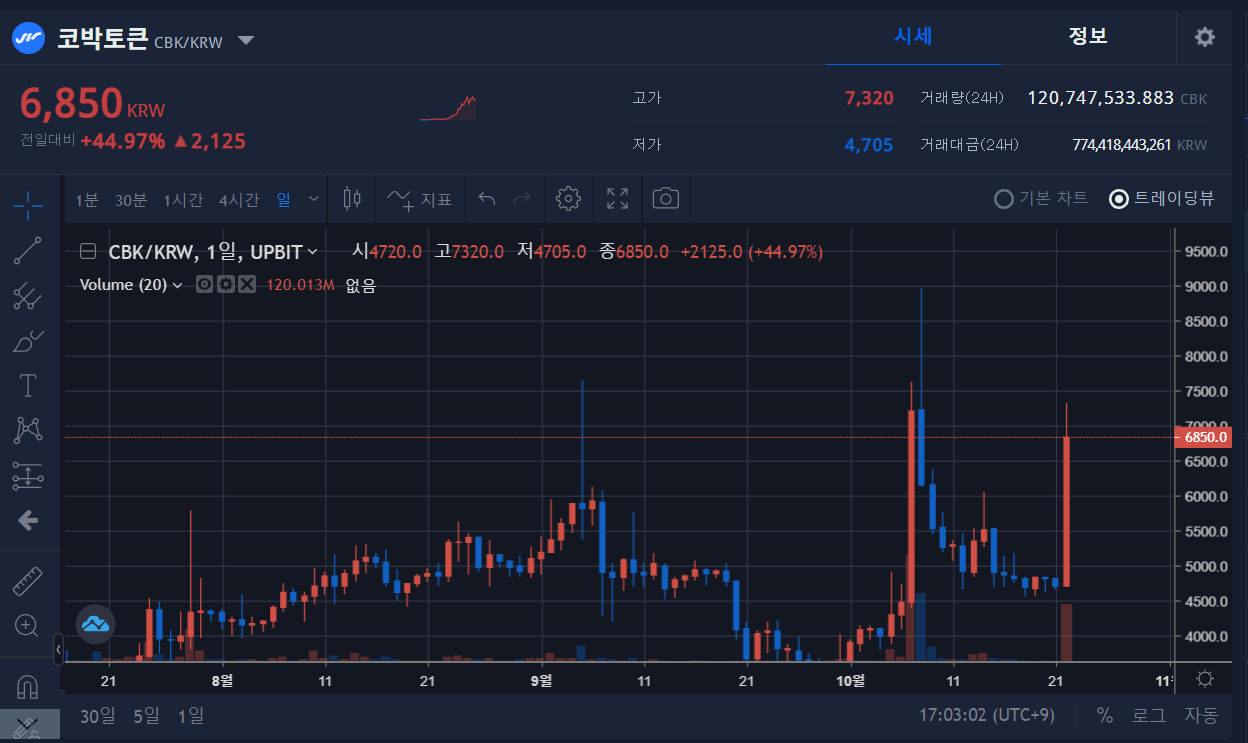The width and height of the screenshot is (1248, 743).
Task: Redo the last chart action
Action: (521, 199)
